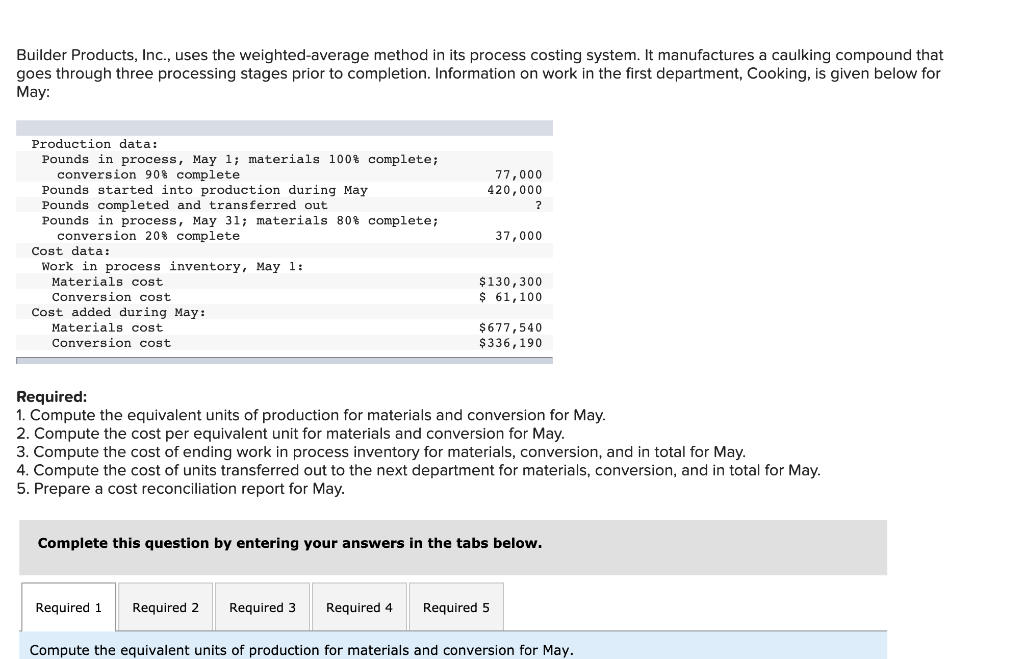
Task: Switch to the Required 2 tab
Action: click(x=165, y=607)
